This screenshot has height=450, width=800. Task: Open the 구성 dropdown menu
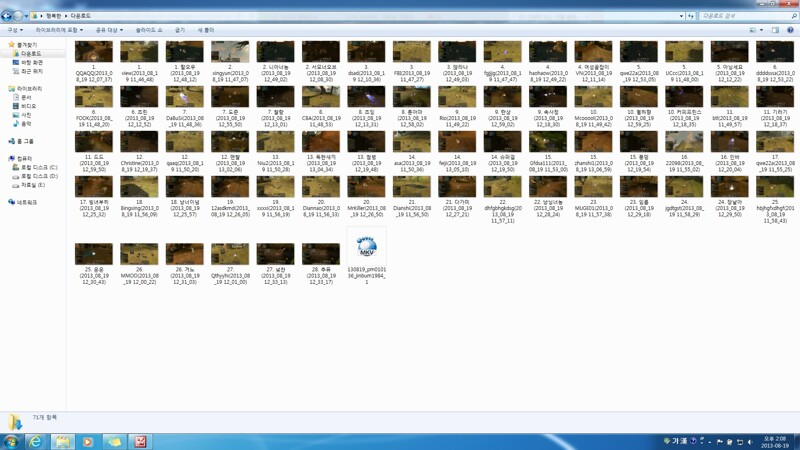[x=13, y=30]
